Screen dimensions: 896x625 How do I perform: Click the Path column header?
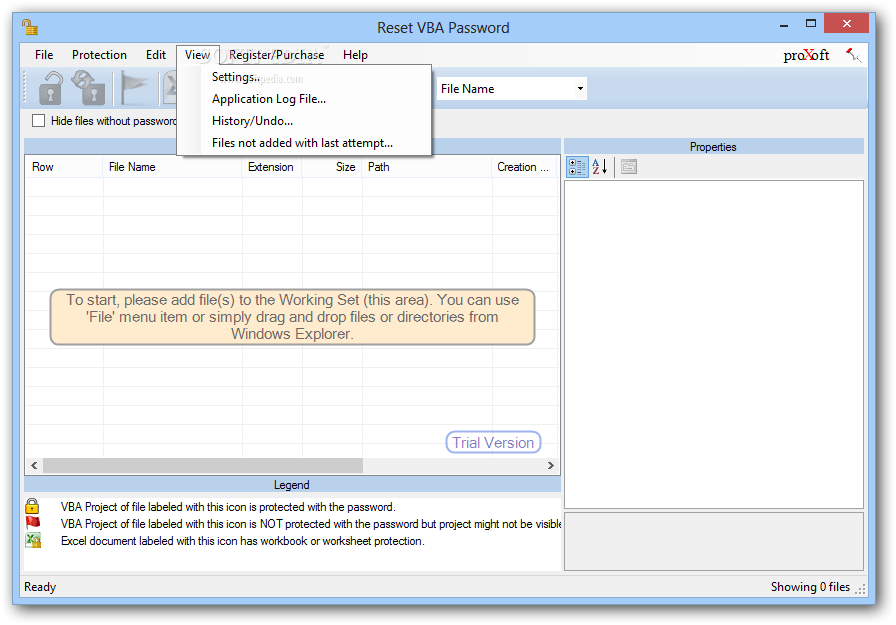tap(427, 167)
